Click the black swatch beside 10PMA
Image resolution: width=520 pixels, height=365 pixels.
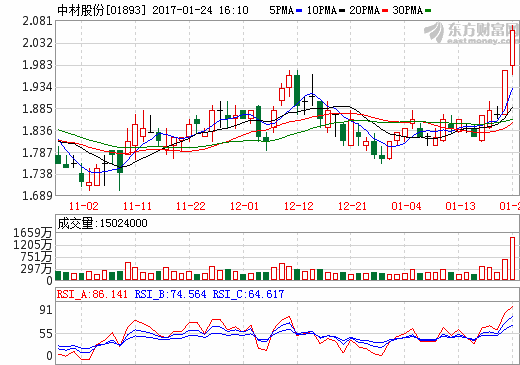click(342, 11)
